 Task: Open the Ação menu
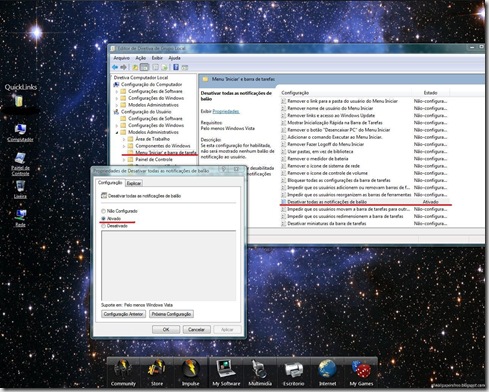[141, 58]
